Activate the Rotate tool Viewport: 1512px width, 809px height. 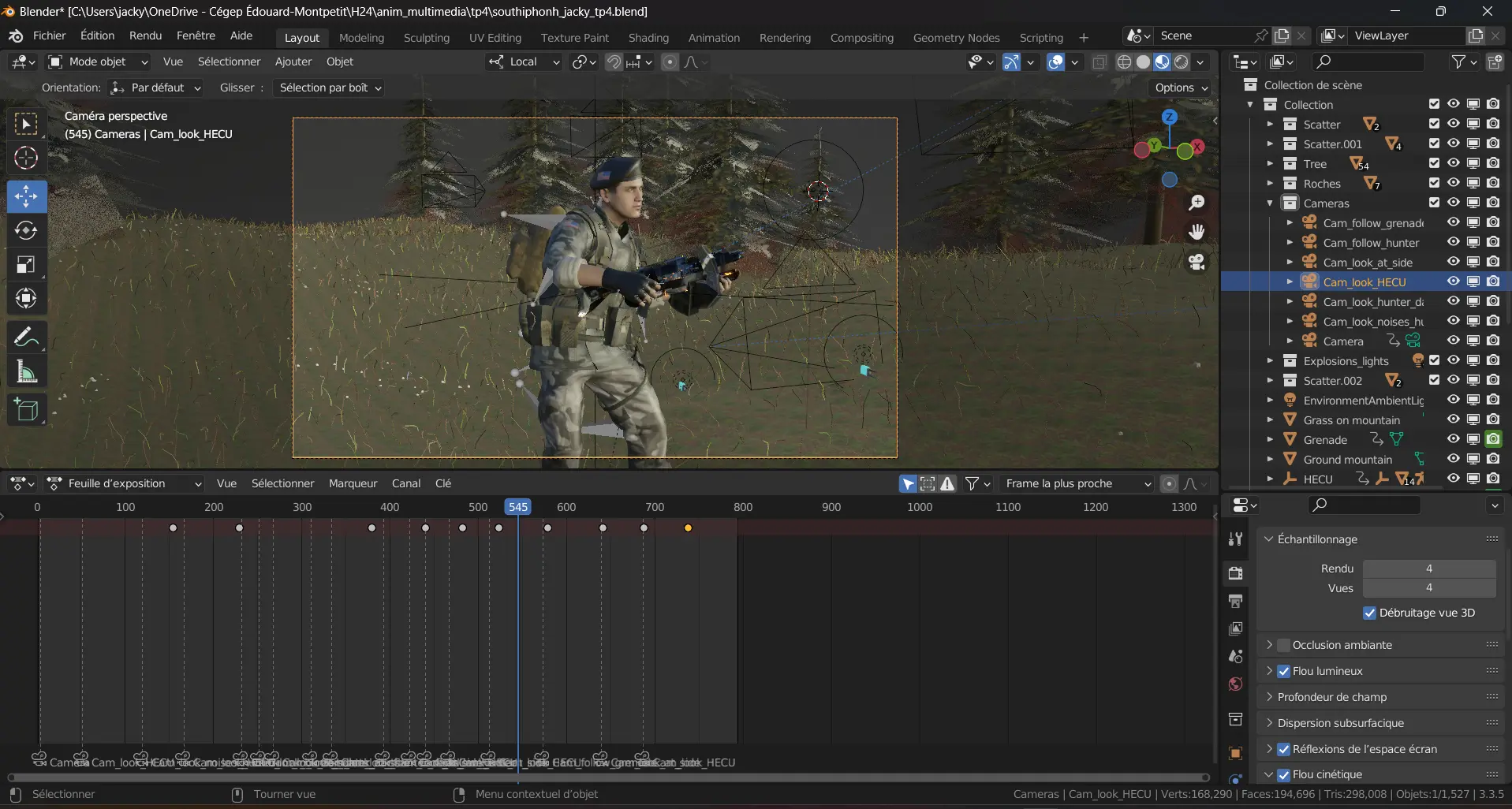pos(26,230)
